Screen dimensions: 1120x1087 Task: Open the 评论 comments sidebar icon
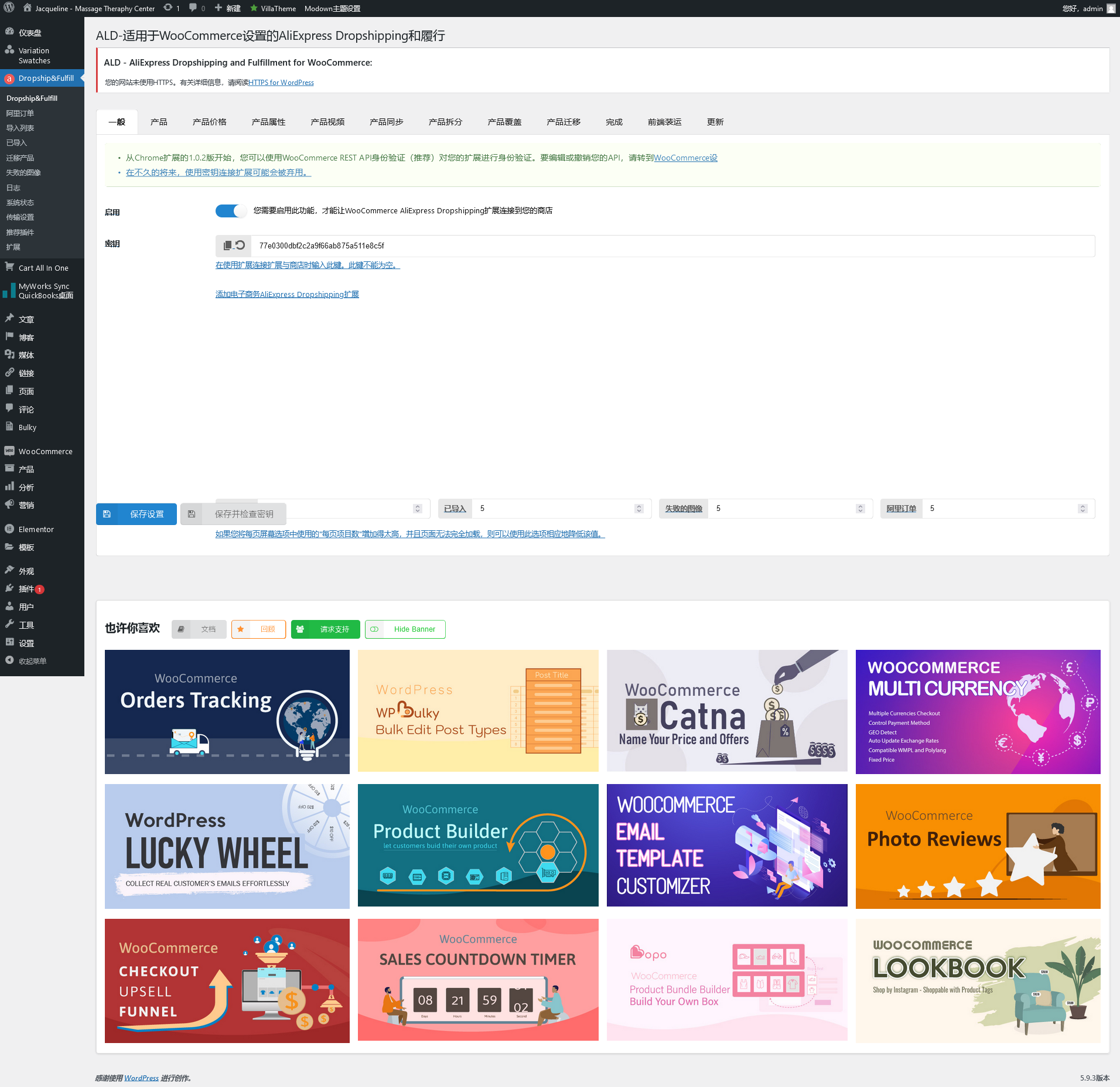tap(9, 408)
